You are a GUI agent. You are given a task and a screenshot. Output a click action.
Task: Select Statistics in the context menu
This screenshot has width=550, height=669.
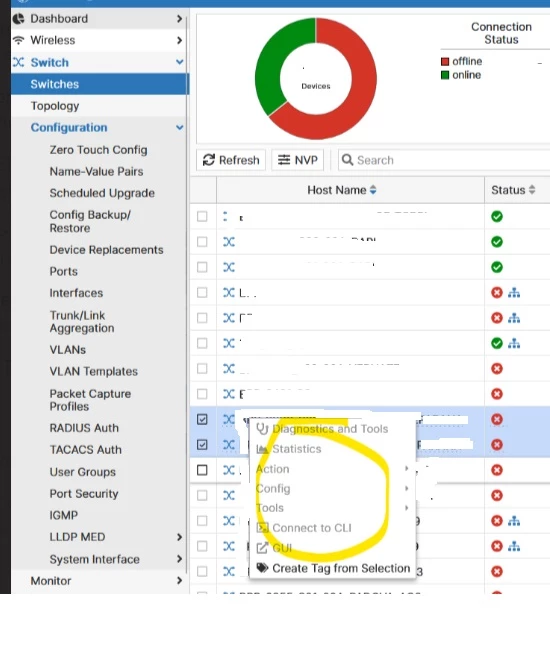(x=332, y=449)
